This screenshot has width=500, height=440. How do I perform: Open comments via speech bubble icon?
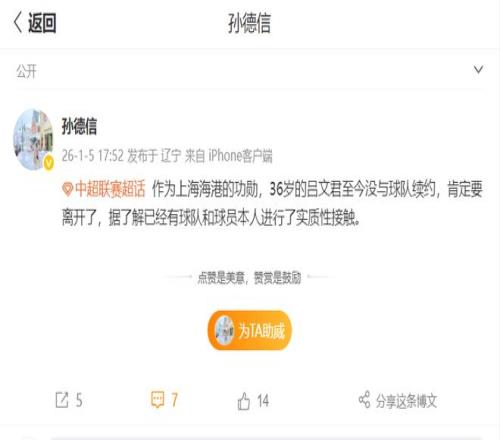coord(158,399)
